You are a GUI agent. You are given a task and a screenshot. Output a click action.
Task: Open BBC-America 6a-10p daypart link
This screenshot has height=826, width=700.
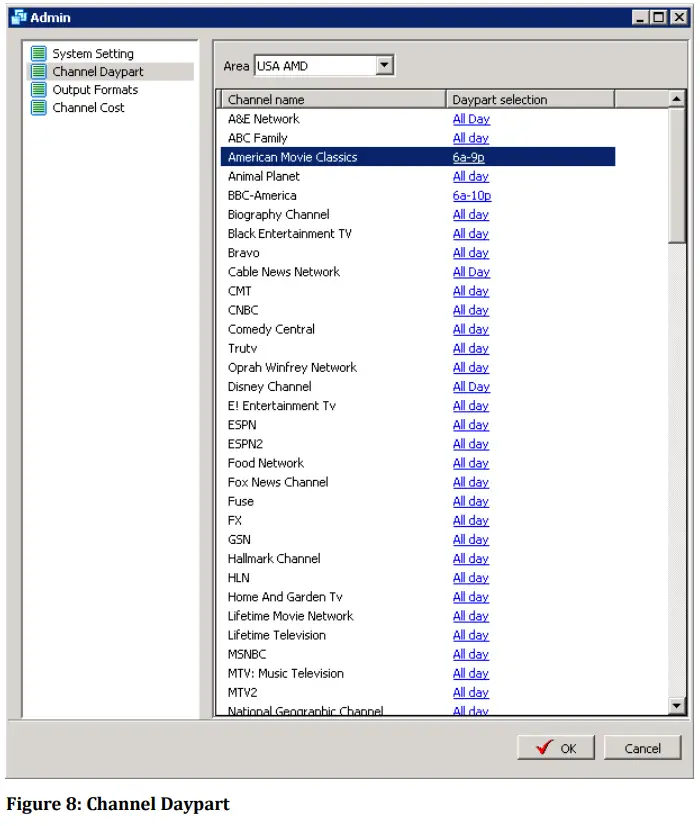tap(471, 195)
